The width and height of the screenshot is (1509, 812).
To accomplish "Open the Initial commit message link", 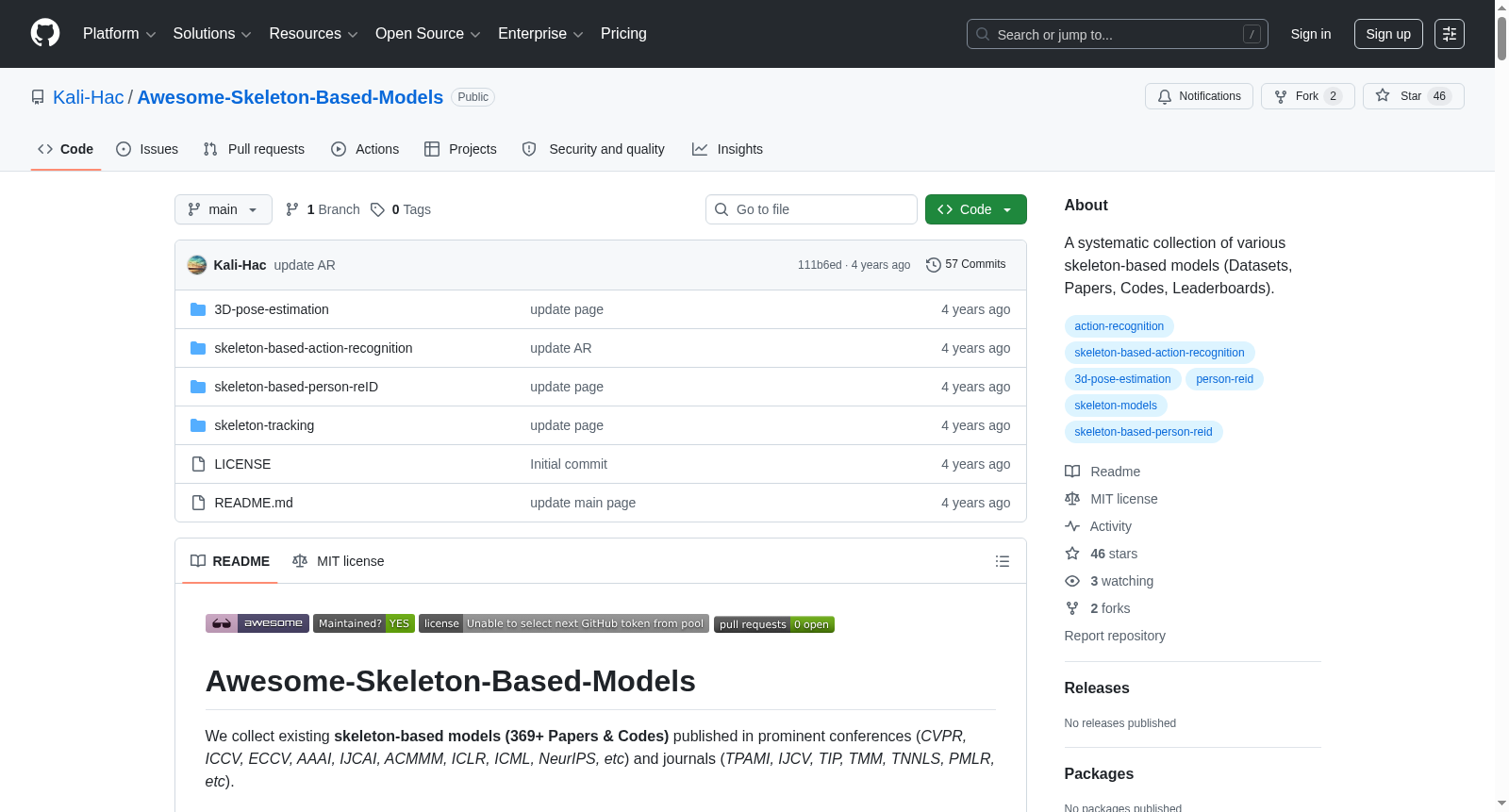I will click(x=569, y=464).
